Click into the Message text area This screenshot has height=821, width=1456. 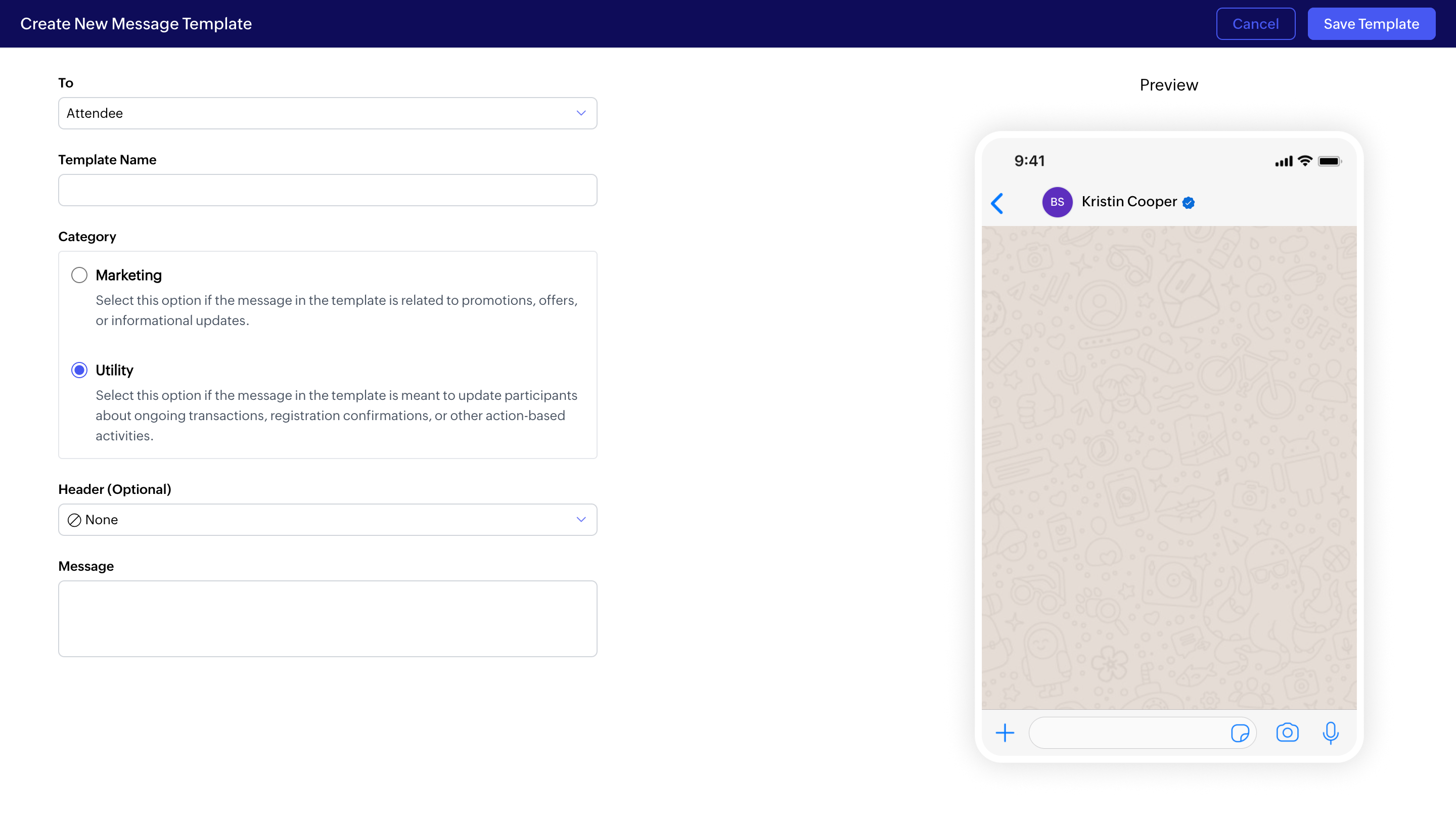tap(327, 618)
